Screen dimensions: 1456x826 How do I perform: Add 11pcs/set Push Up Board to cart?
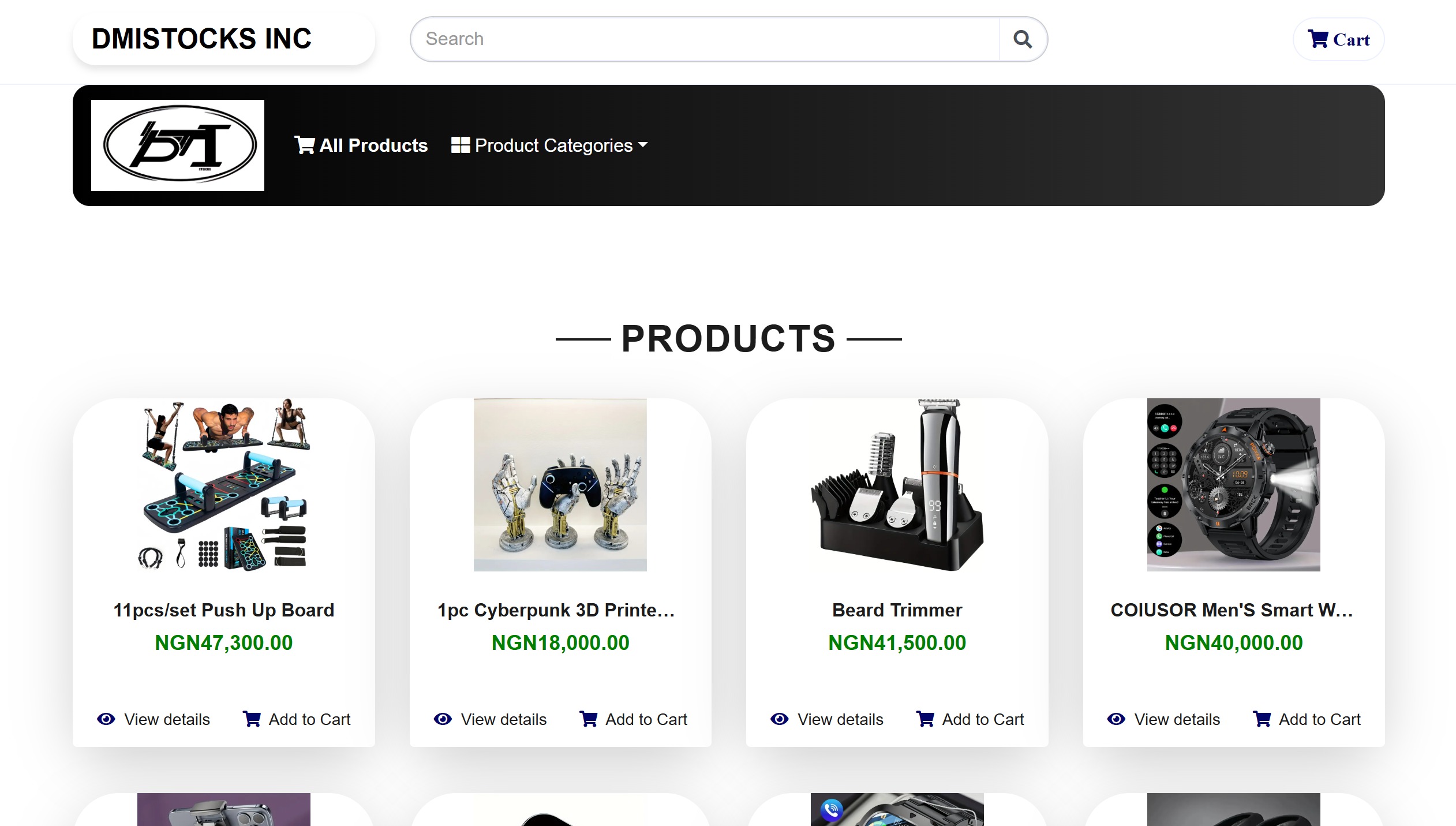(x=309, y=719)
